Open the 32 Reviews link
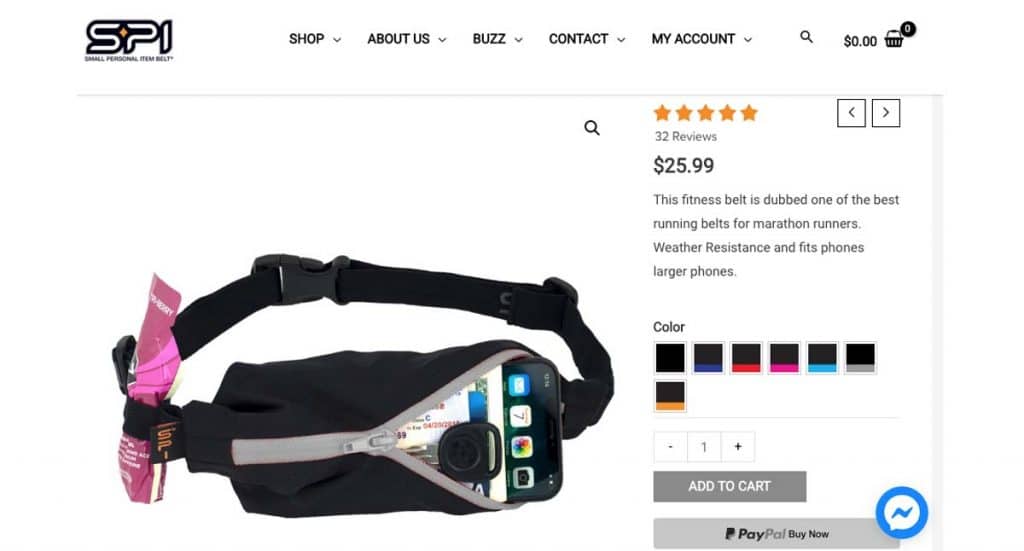Screen dimensions: 1024x551 [686, 136]
